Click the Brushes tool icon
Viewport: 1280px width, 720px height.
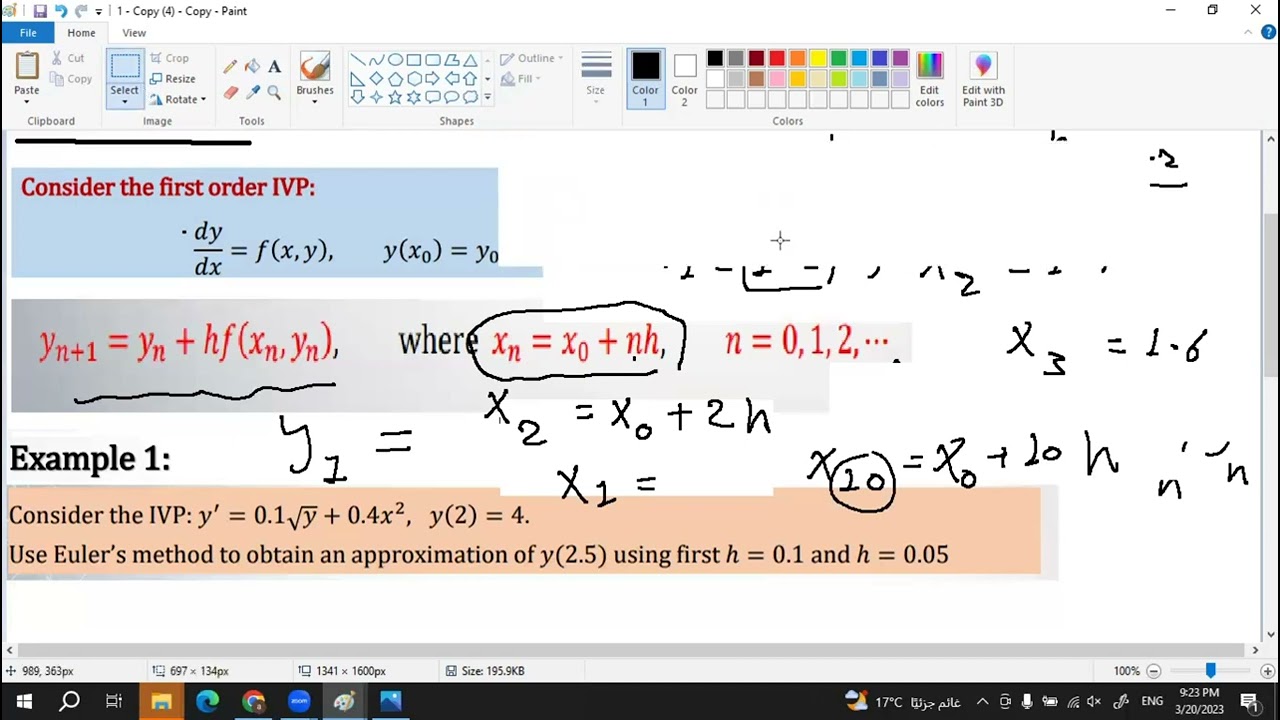tap(314, 66)
